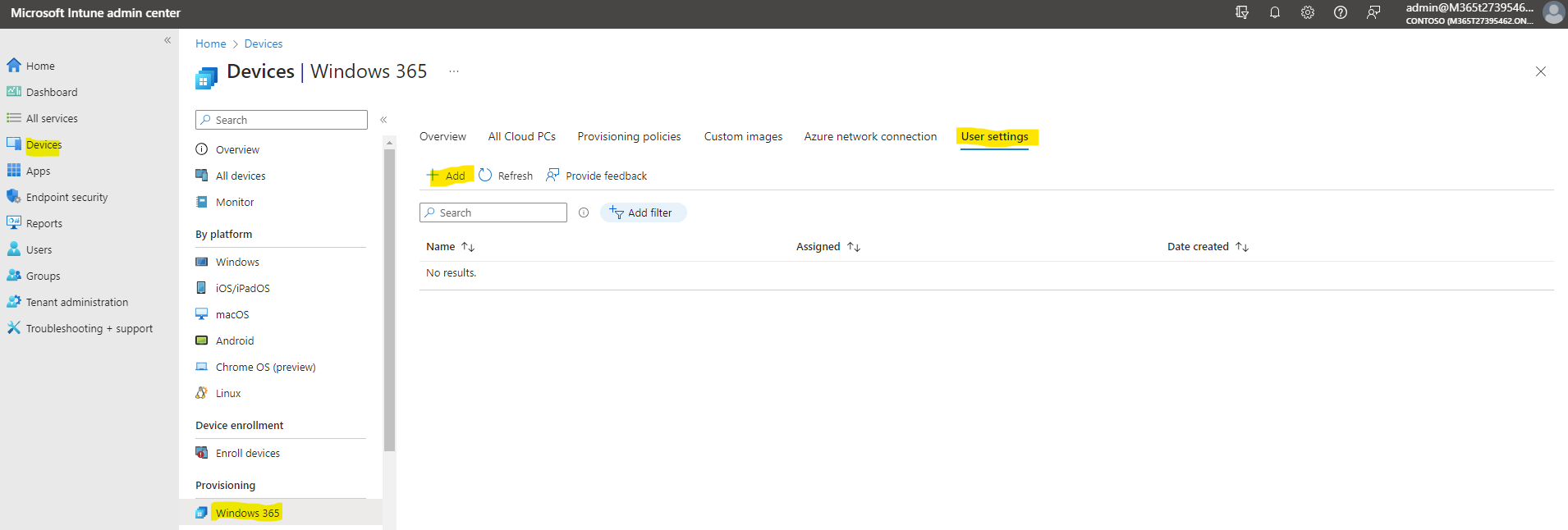Click the Add filter button

pyautogui.click(x=643, y=212)
